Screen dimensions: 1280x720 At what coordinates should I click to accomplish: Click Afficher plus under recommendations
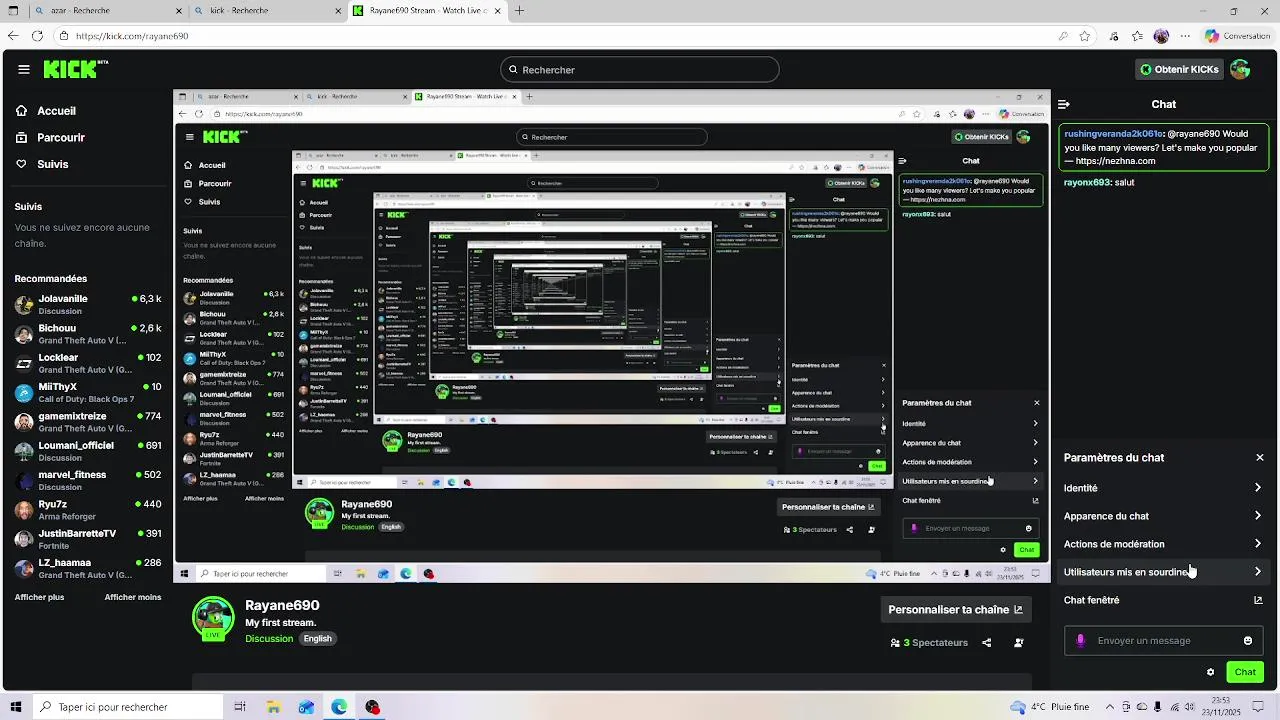click(39, 597)
